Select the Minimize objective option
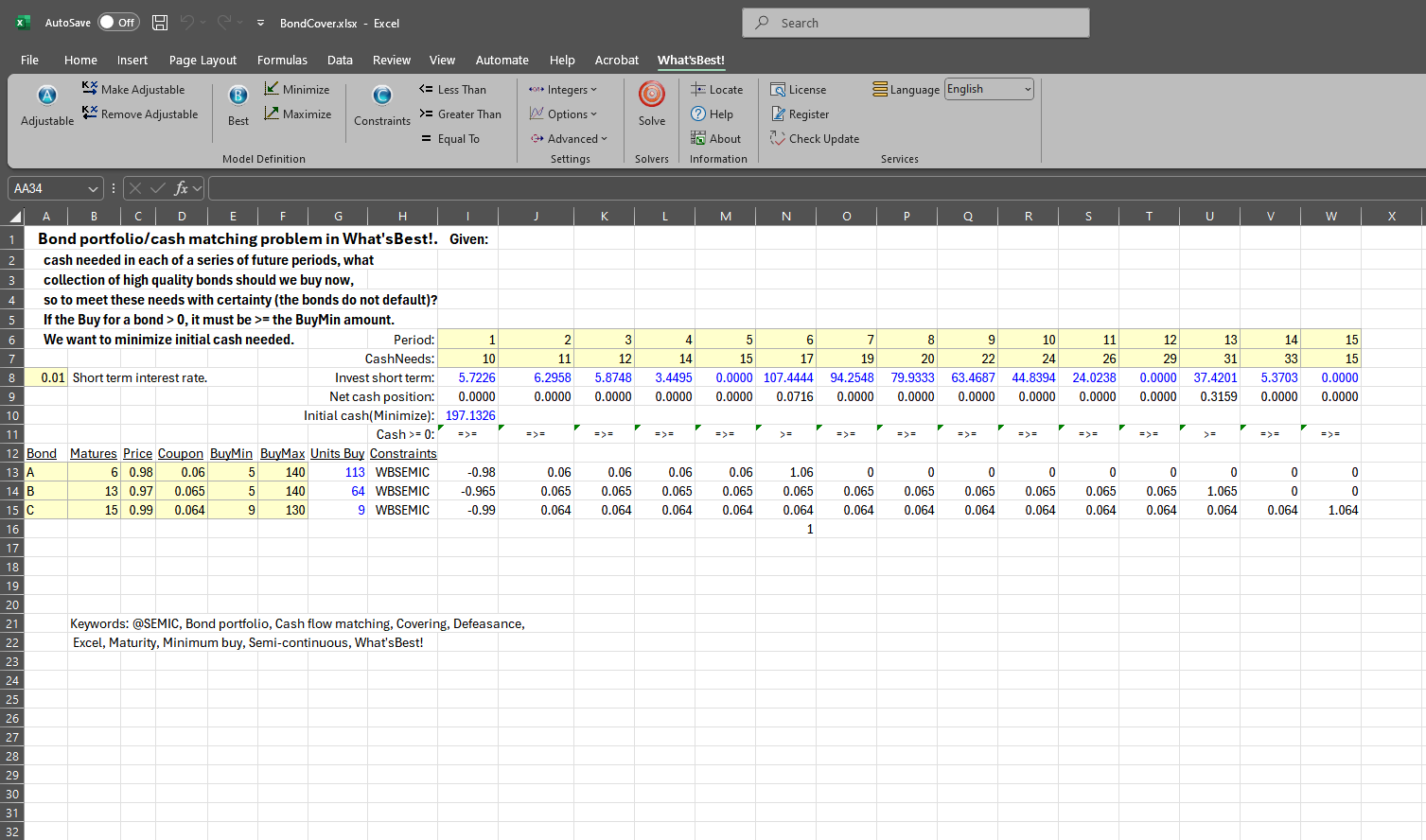This screenshot has width=1426, height=840. pos(297,89)
